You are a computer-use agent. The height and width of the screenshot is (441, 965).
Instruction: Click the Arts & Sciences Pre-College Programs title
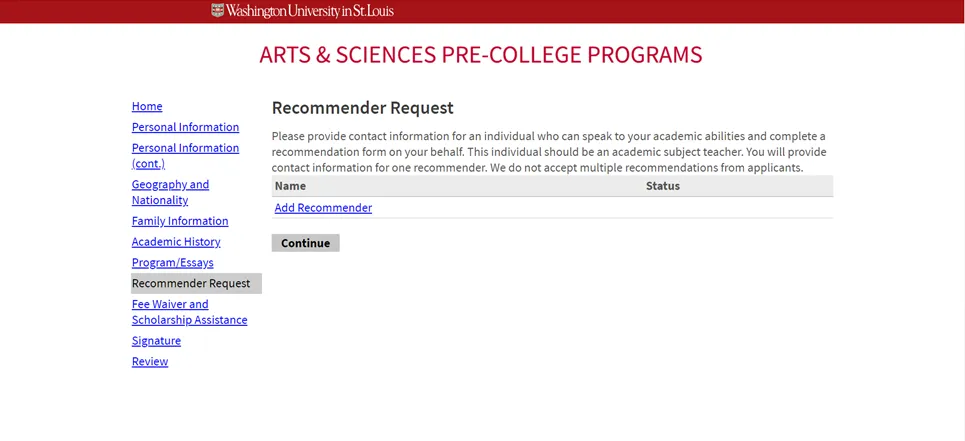(480, 55)
